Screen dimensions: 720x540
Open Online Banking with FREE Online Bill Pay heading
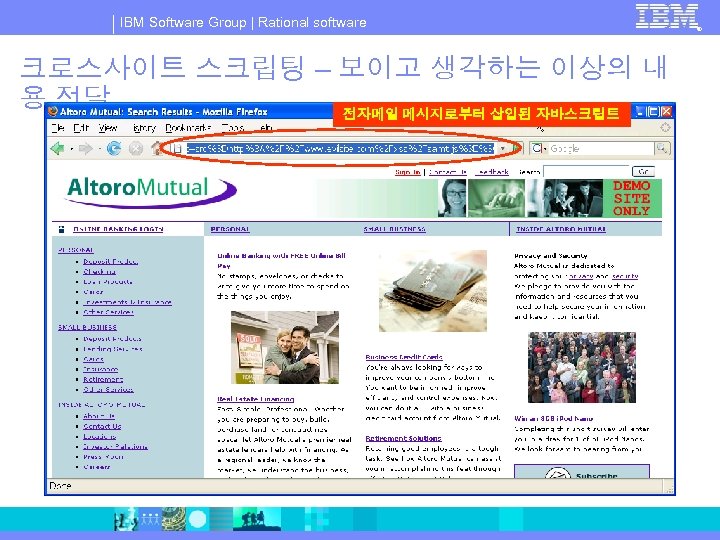tap(281, 260)
